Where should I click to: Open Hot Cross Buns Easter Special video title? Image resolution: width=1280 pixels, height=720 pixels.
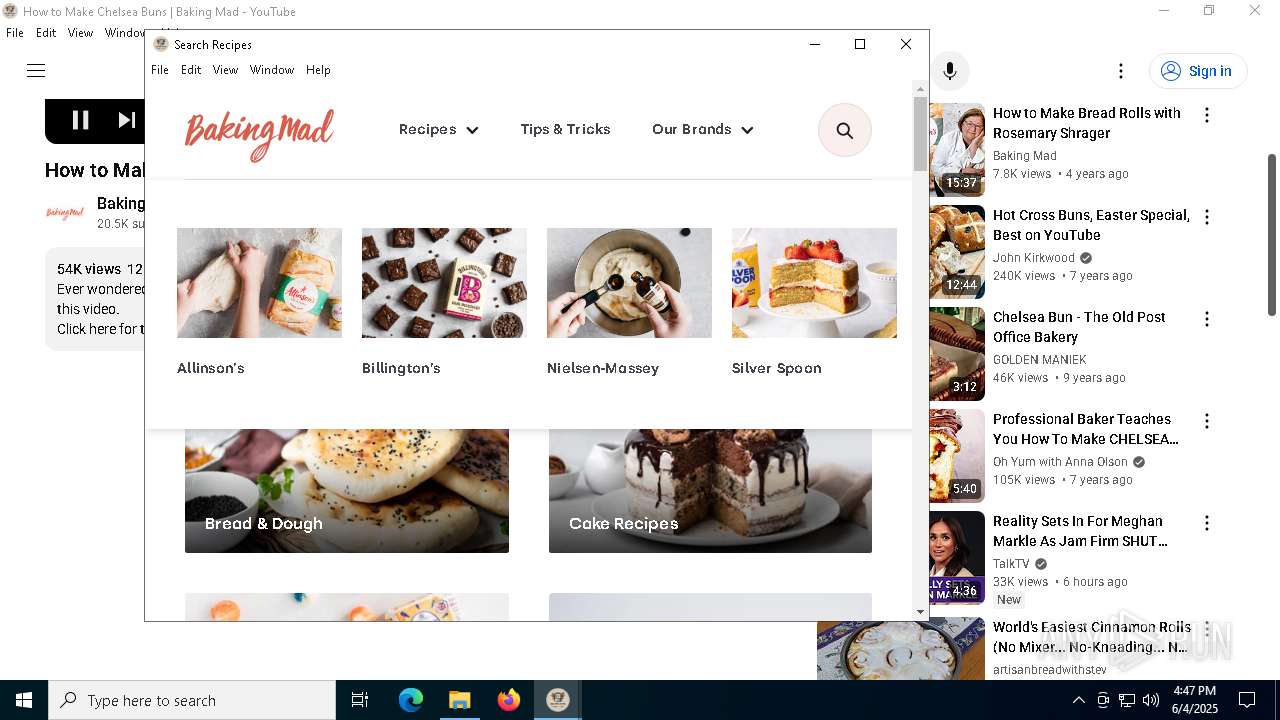pos(1091,225)
